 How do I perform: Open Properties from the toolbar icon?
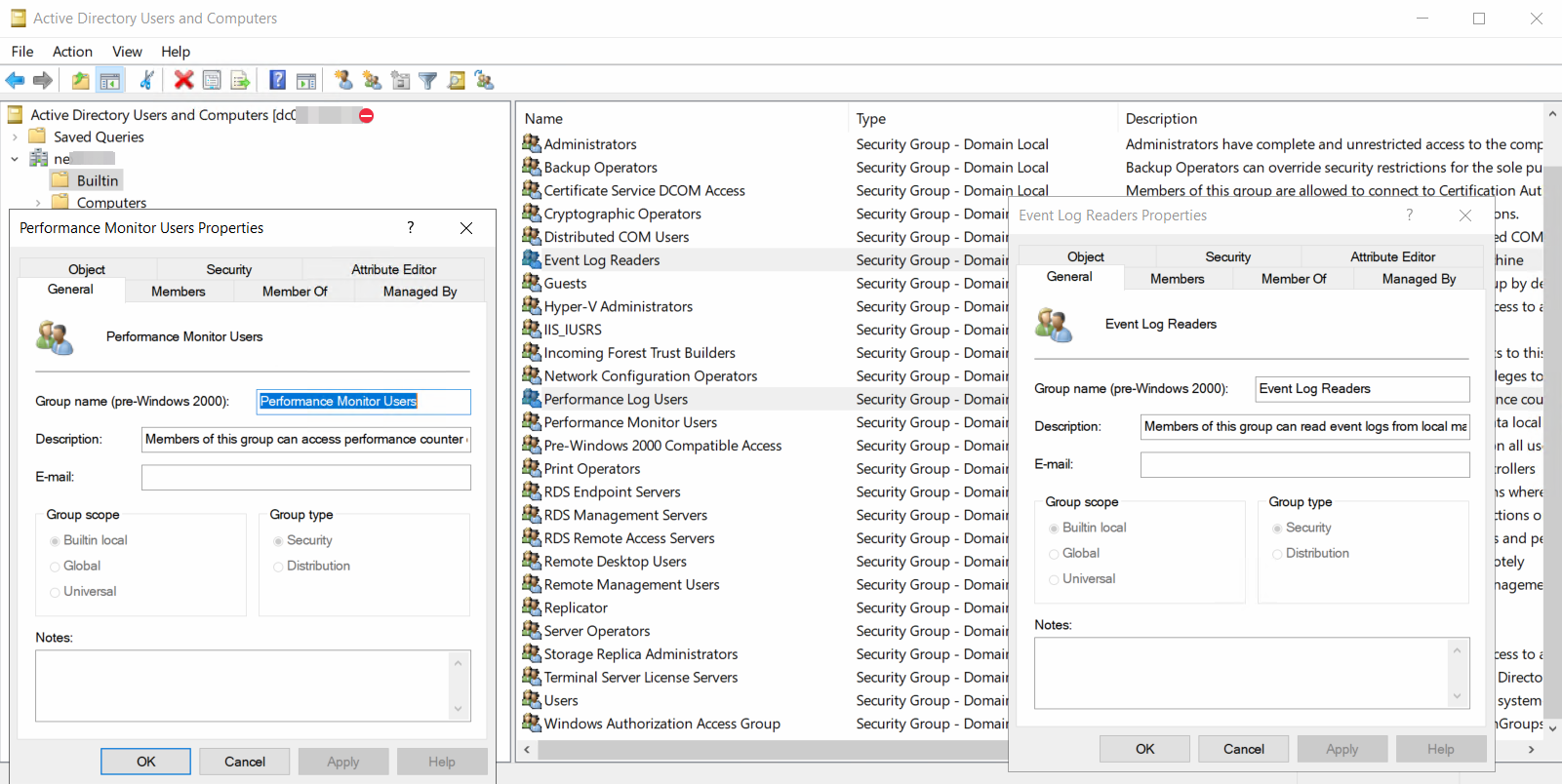[212, 80]
